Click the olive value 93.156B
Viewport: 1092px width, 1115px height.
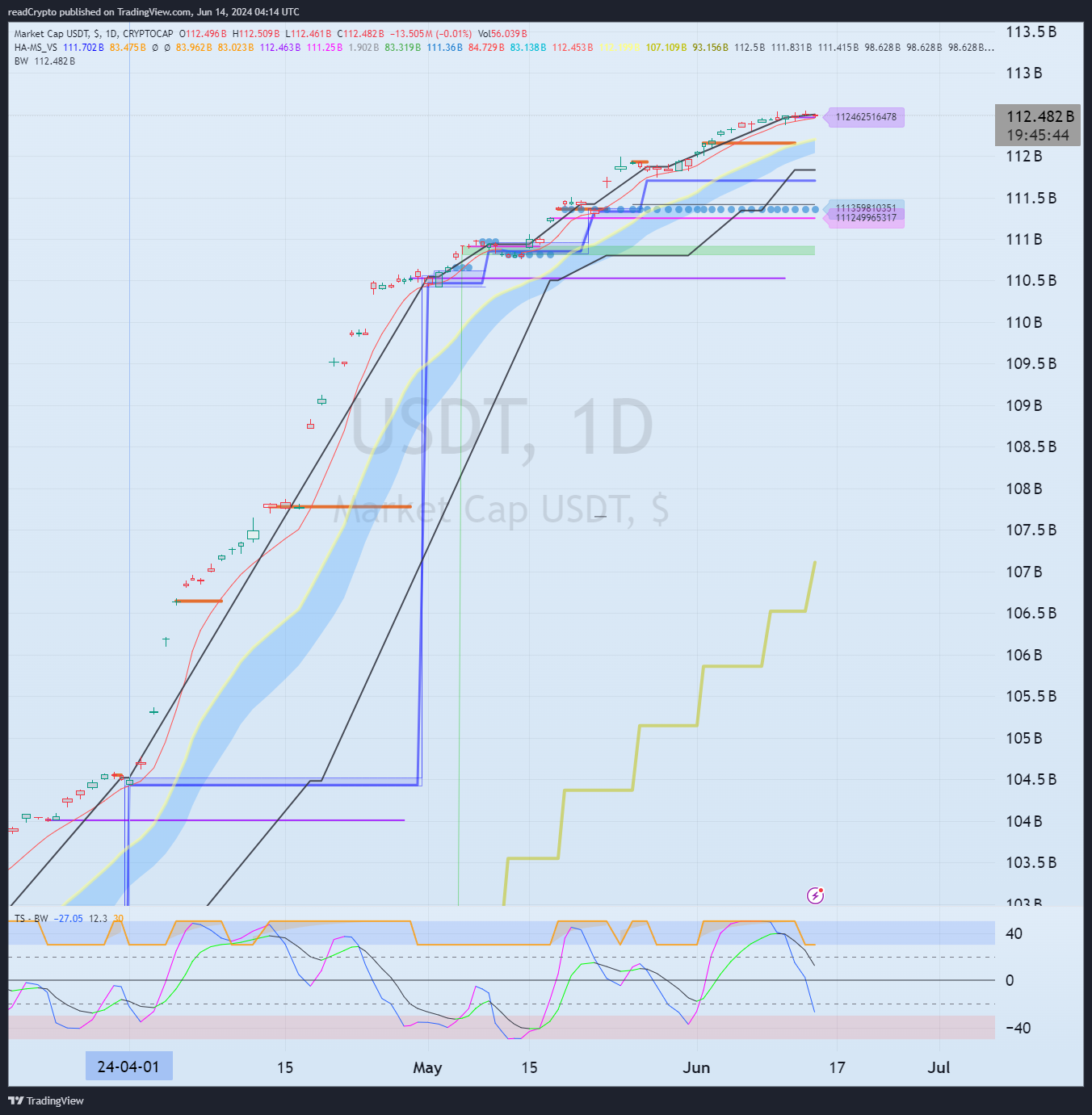pyautogui.click(x=710, y=48)
